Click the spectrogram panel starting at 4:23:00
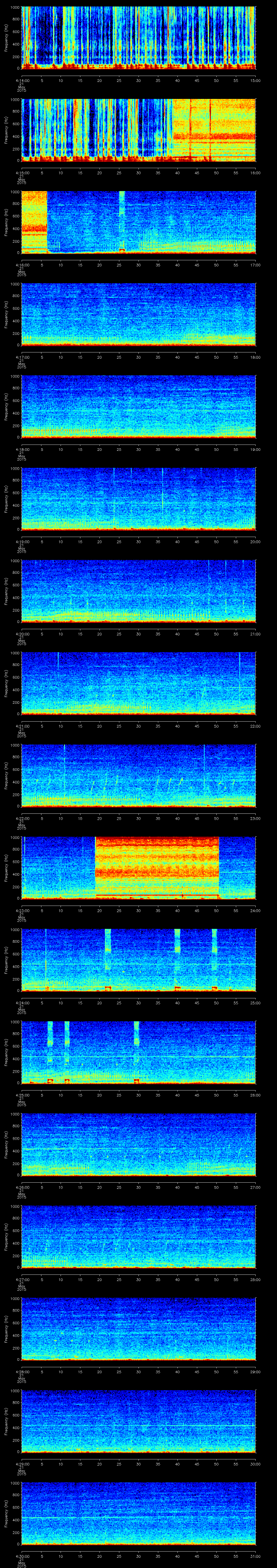 (x=139, y=868)
